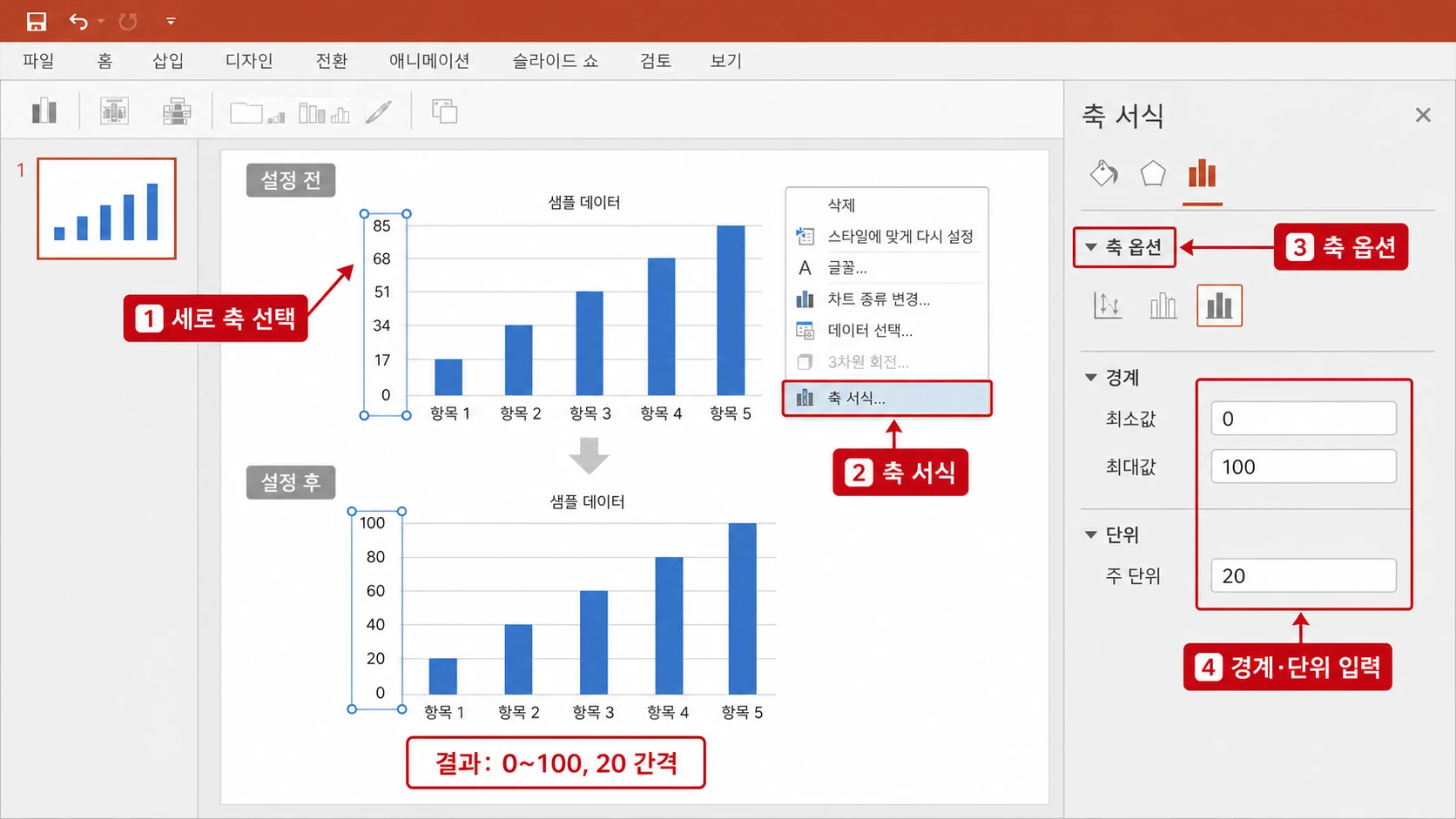The width and height of the screenshot is (1456, 819).
Task: Click the column chart styles toolbar icon
Action: (324, 112)
